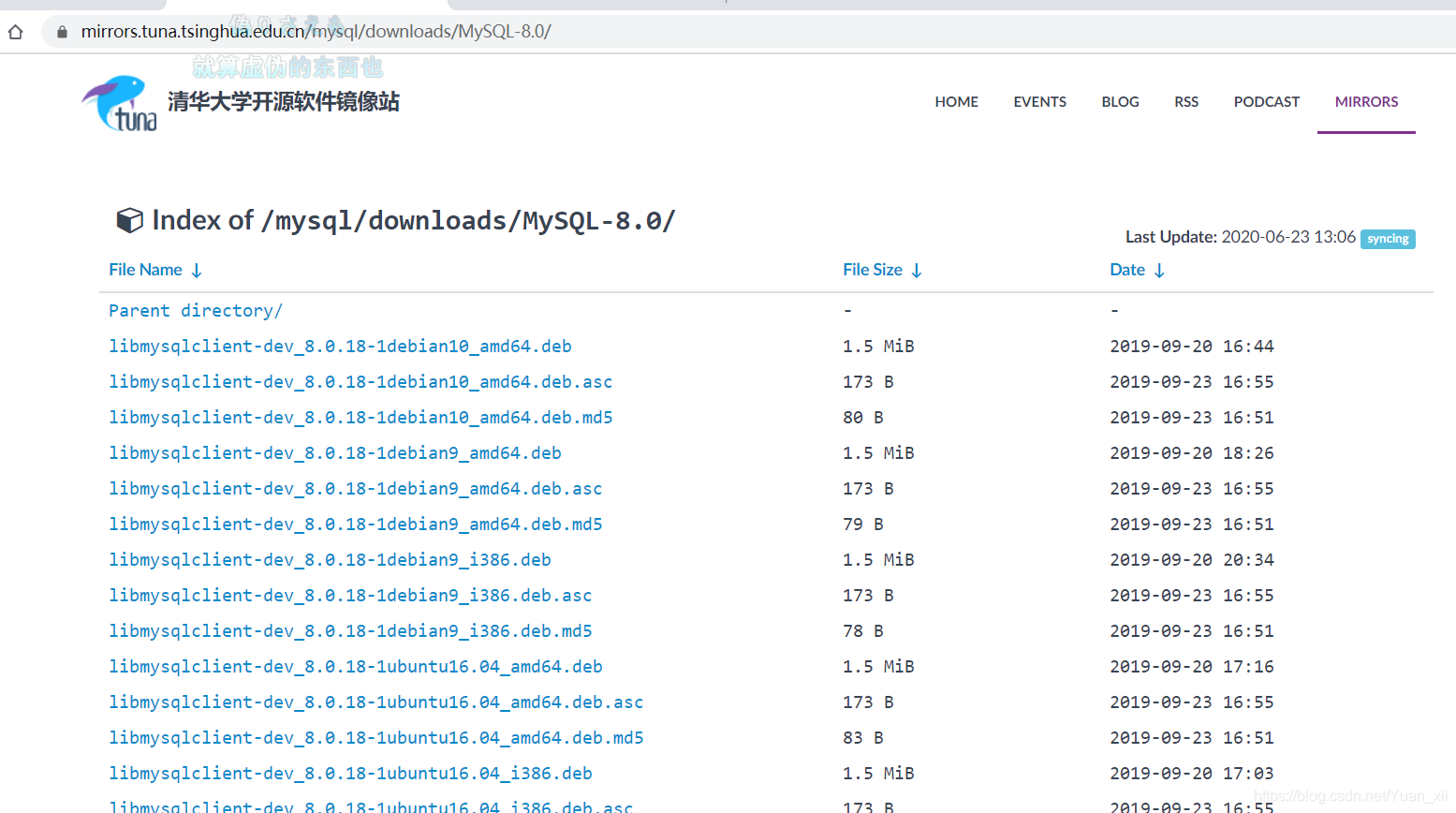The width and height of the screenshot is (1456, 813).
Task: Open the RSS menu item
Action: (x=1186, y=102)
